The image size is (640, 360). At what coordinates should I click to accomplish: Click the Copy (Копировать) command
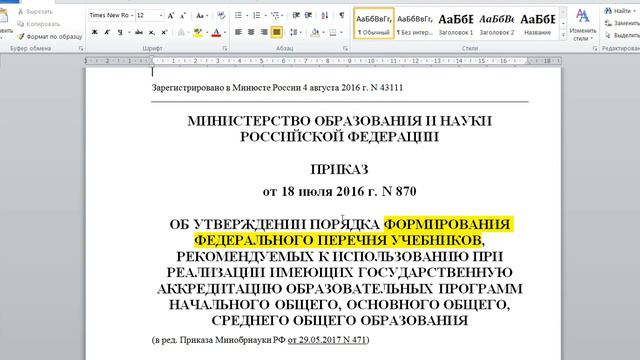(x=39, y=24)
